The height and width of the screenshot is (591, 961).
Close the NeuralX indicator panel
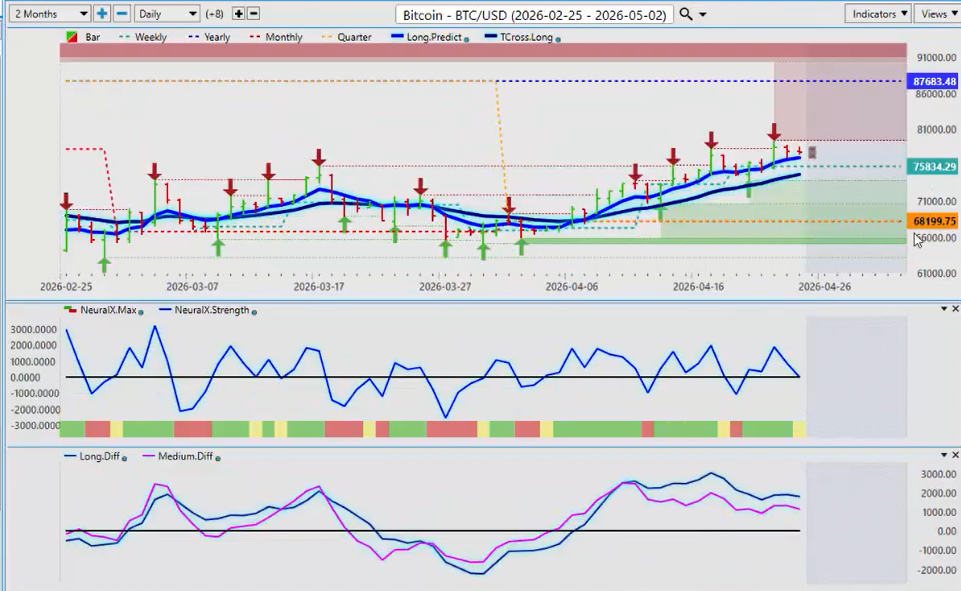(x=955, y=309)
